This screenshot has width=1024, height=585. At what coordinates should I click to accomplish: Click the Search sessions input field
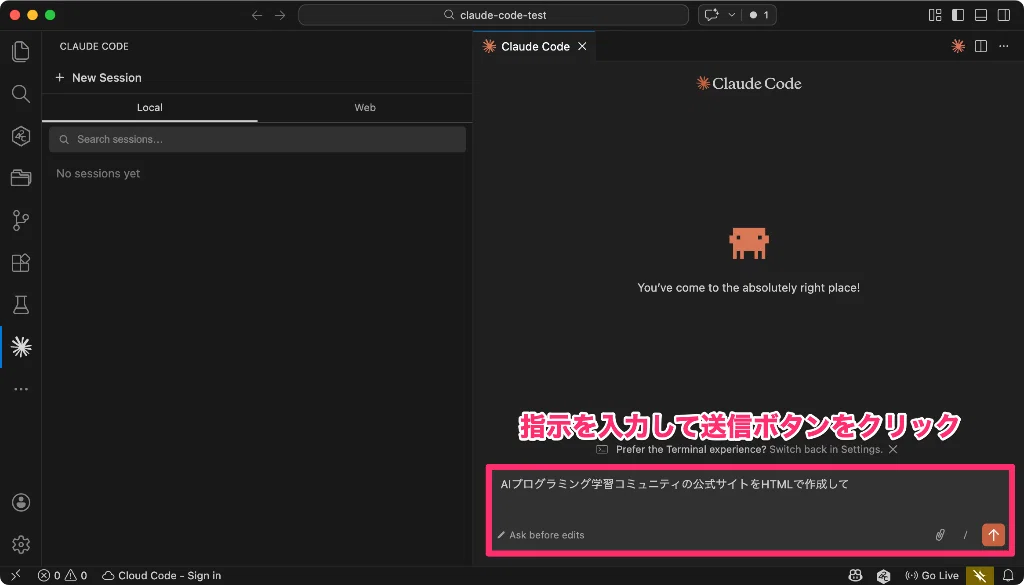(257, 140)
